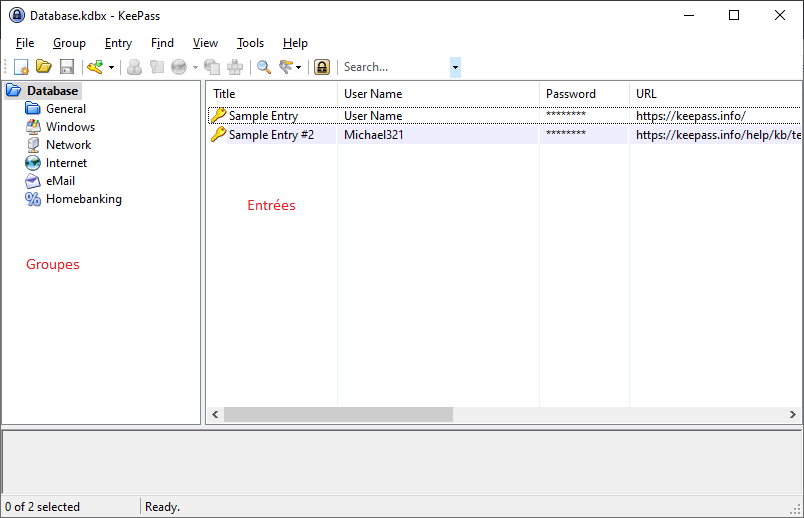Open the File menu

[x=25, y=43]
